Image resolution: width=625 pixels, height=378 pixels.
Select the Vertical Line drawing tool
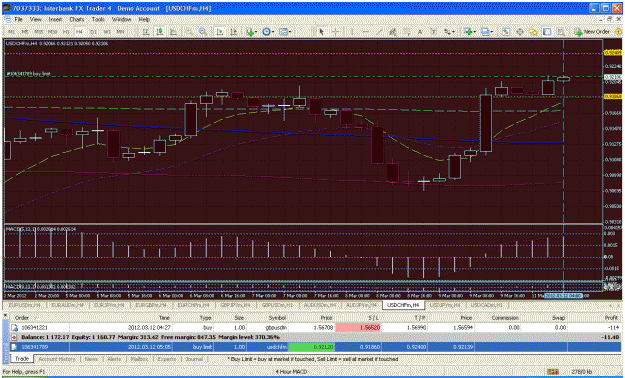tap(352, 32)
